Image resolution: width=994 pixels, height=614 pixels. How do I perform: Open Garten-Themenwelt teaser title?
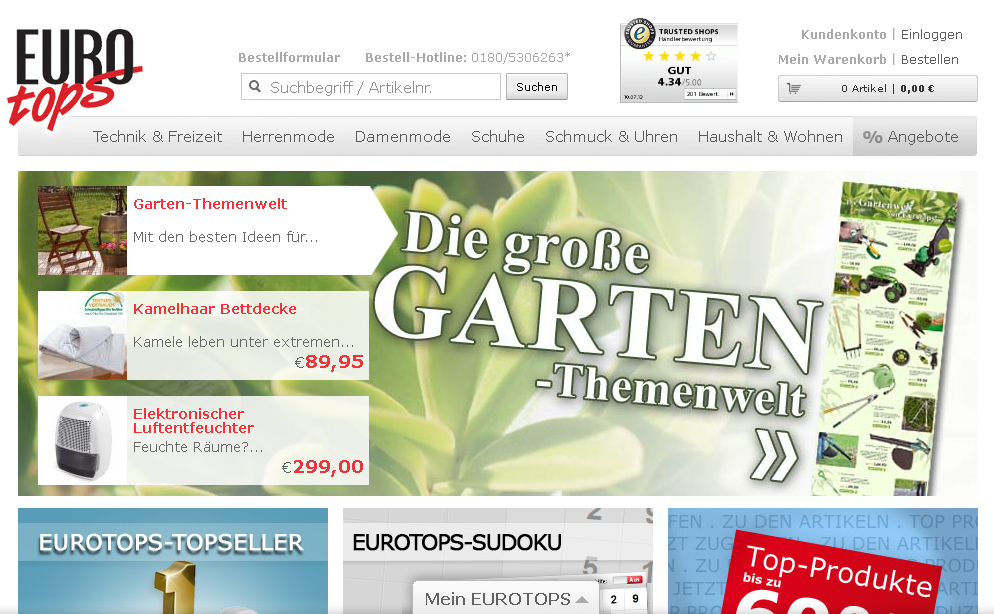(210, 204)
